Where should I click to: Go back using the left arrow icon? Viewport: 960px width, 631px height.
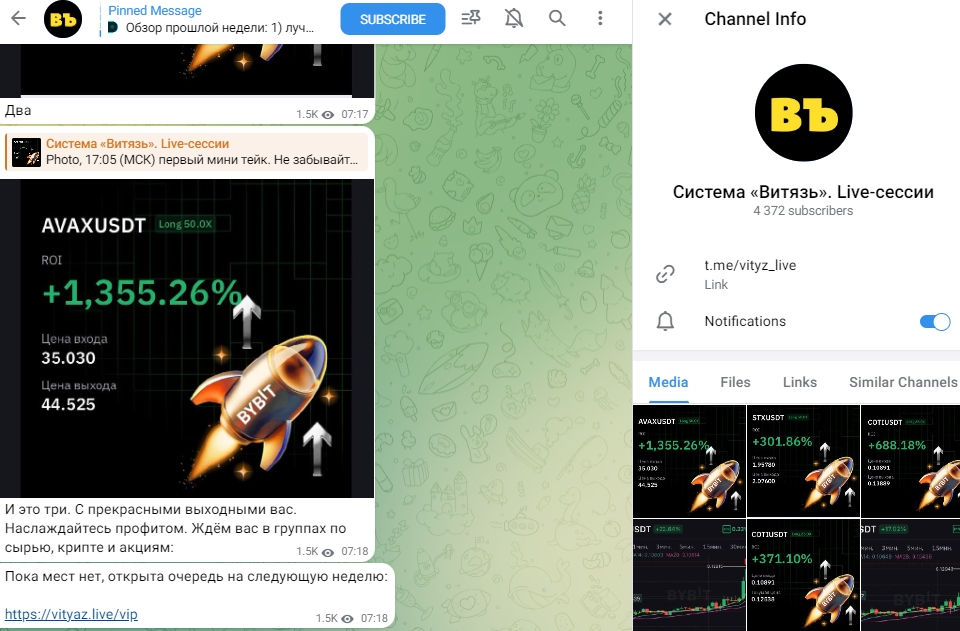(x=18, y=19)
